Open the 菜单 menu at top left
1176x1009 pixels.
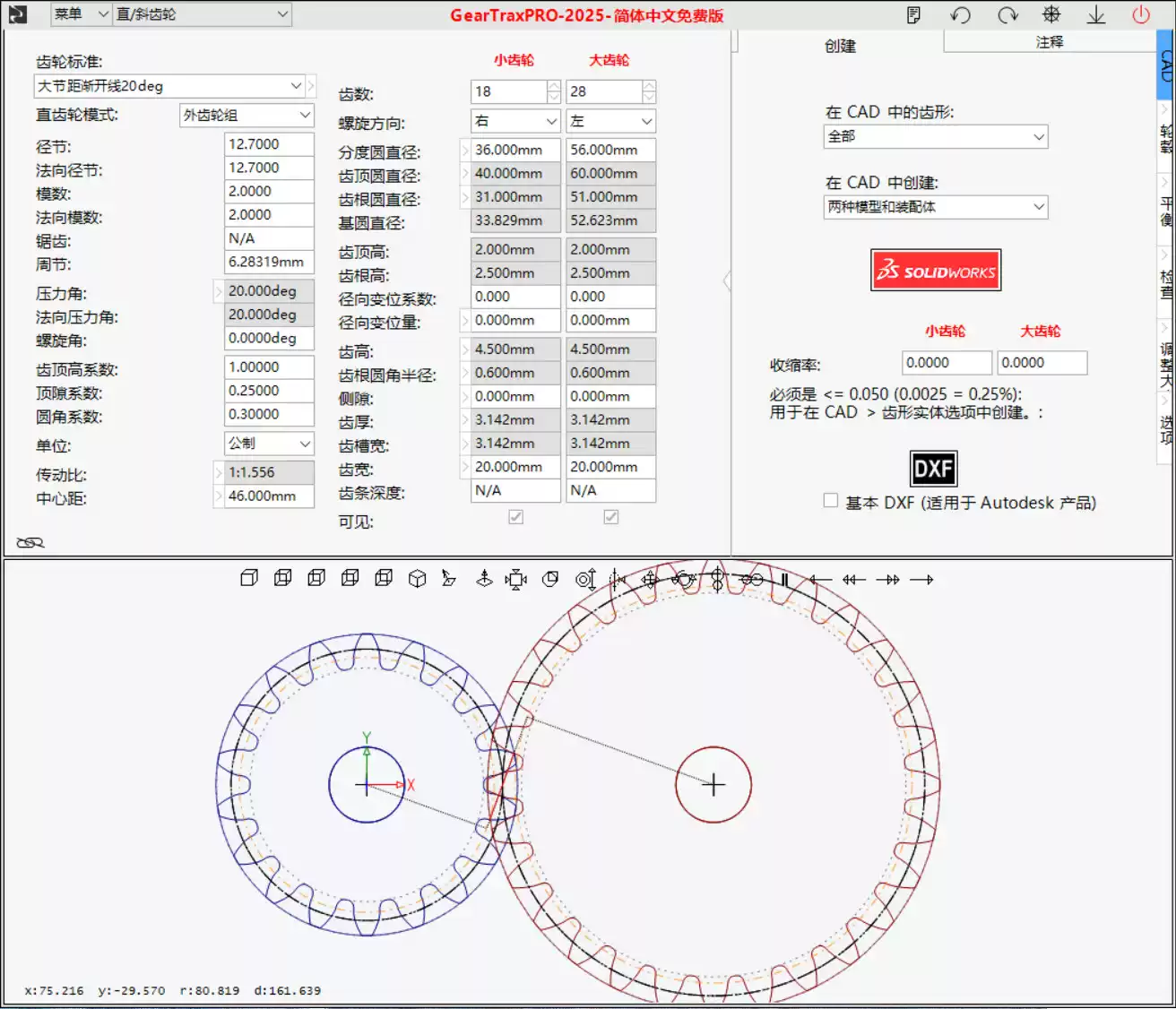pos(80,14)
